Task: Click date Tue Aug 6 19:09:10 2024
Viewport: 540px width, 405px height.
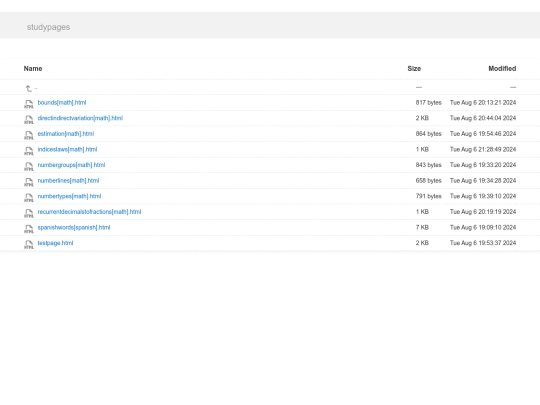Action: (x=483, y=227)
